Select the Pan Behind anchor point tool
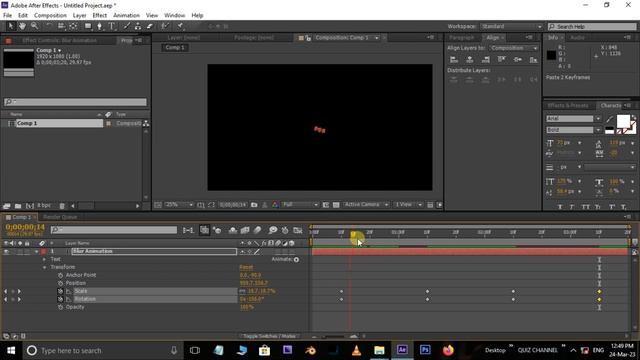Screen dimensions: 640x360 point(73,26)
